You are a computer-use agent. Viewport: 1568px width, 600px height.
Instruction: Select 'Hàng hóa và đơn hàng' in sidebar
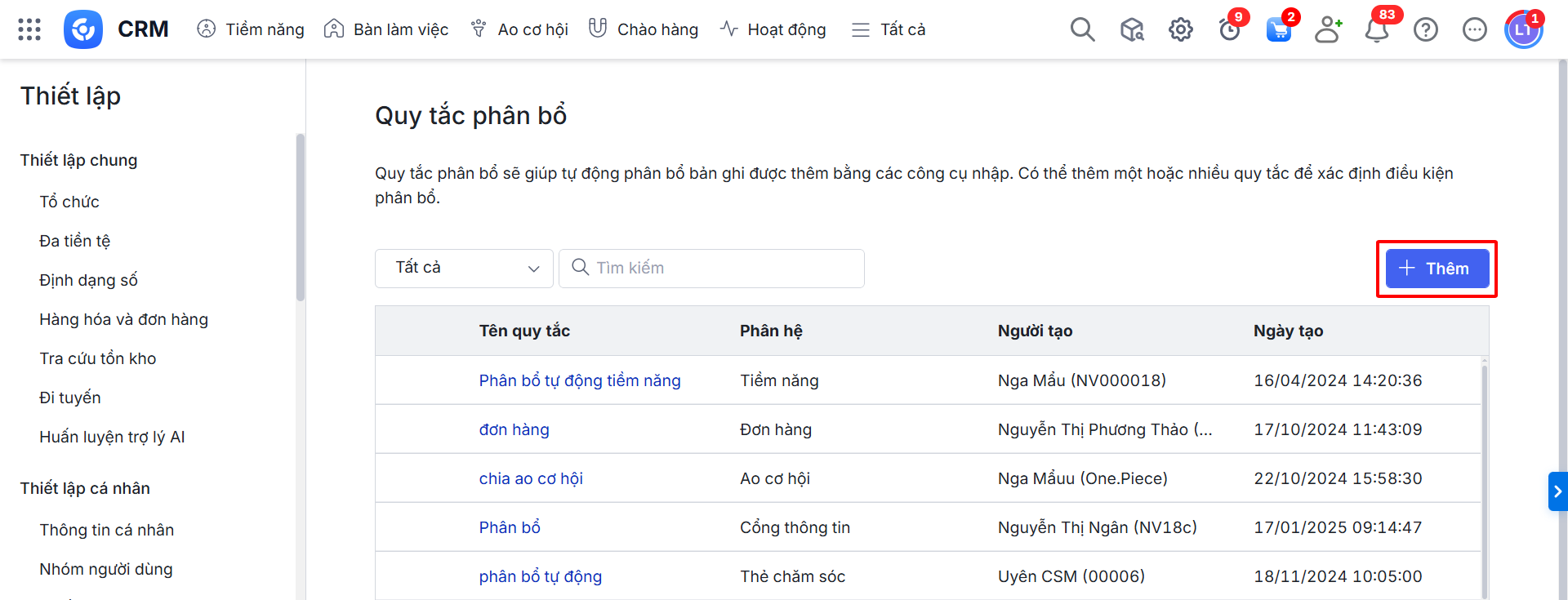point(123,319)
